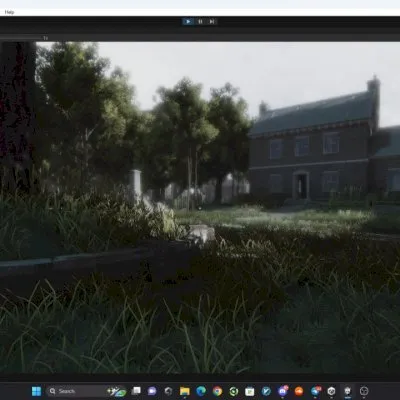Screen dimensions: 400x400
Task: Open Discord from the taskbar
Action: click(x=283, y=391)
